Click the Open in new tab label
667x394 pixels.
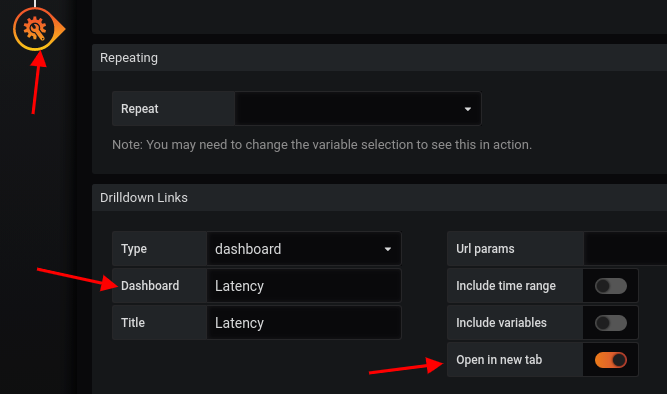[499, 360]
